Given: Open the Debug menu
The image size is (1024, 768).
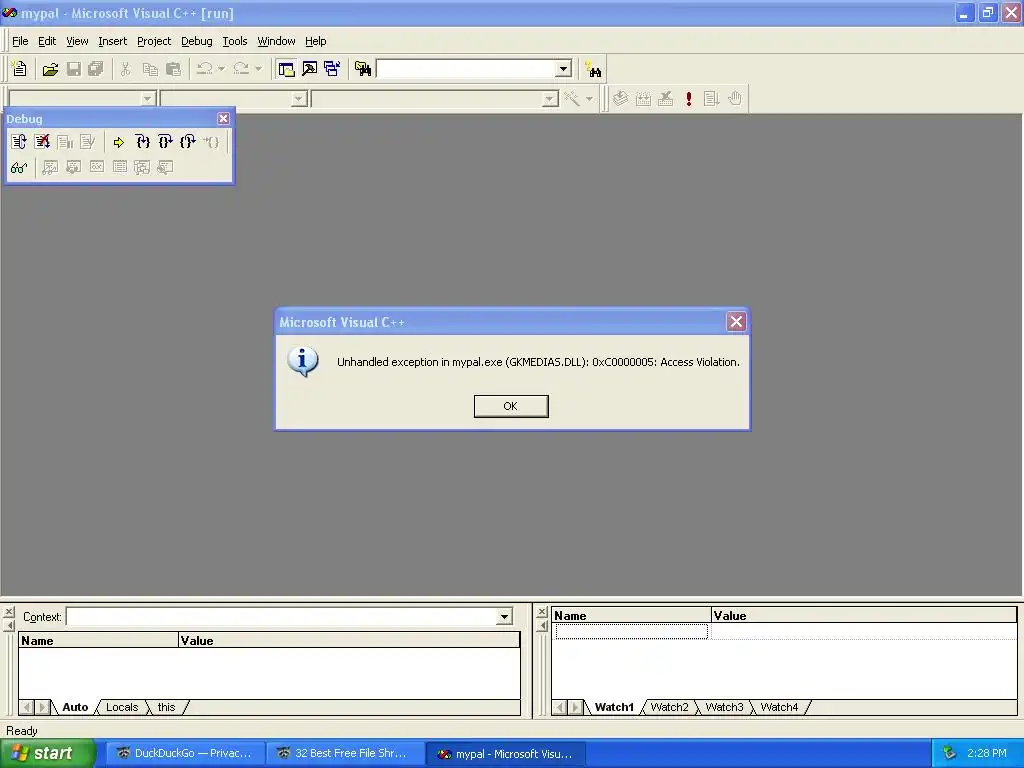Looking at the screenshot, I should (197, 41).
